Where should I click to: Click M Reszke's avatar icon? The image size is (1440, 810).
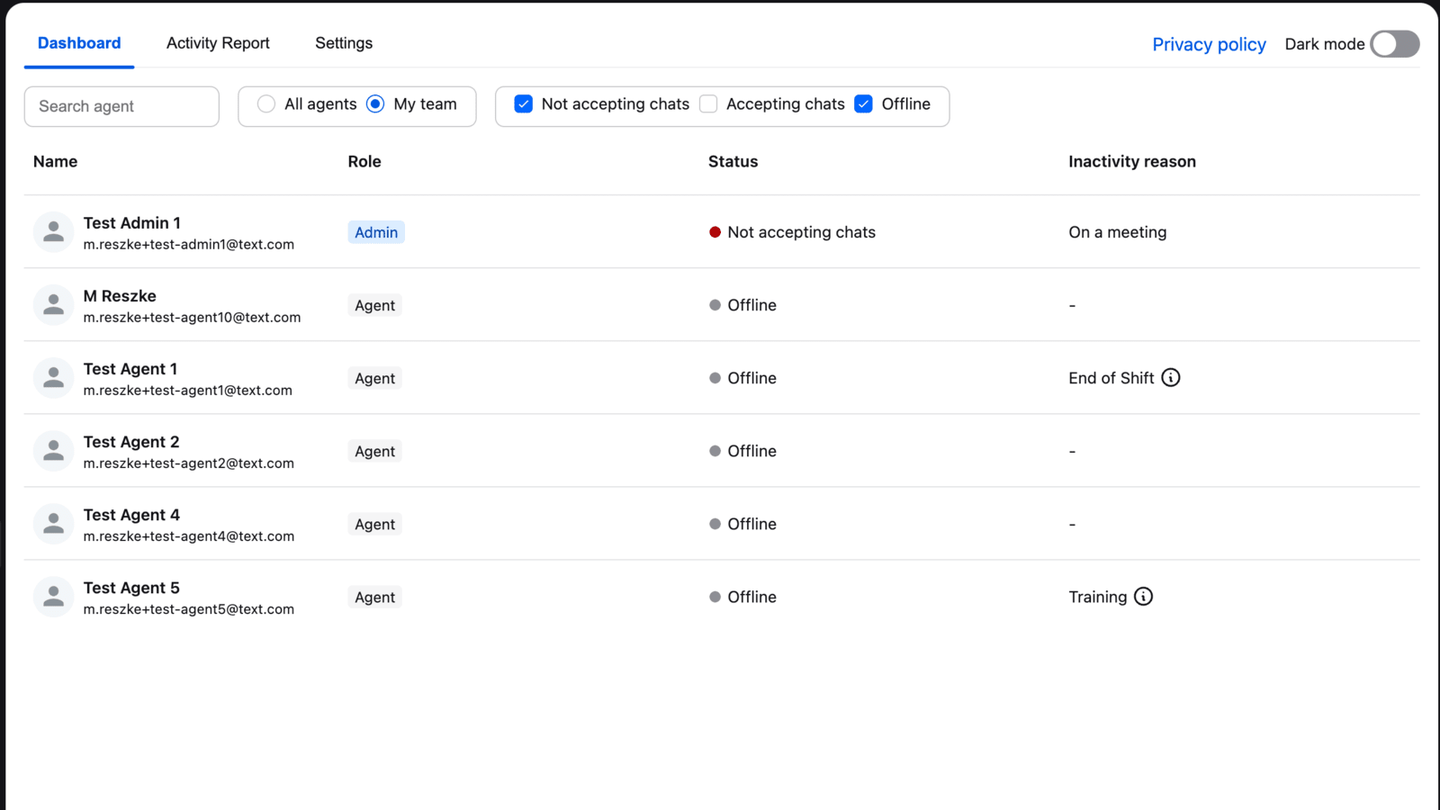tap(54, 305)
